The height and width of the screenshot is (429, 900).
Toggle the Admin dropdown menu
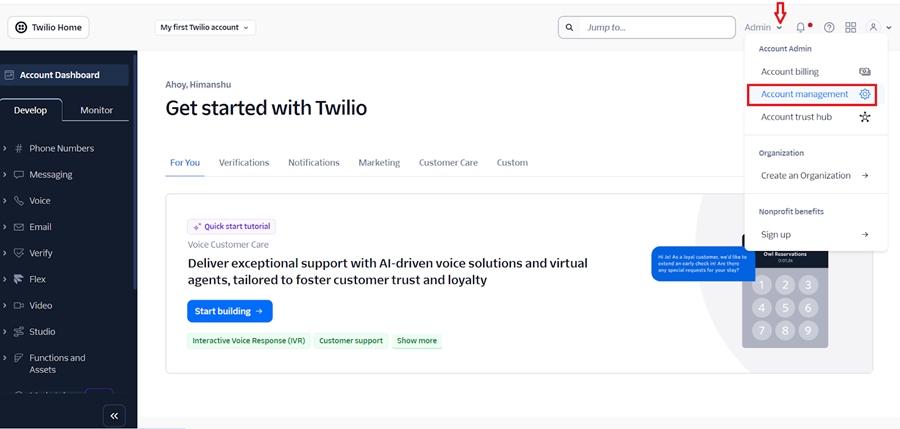point(763,28)
